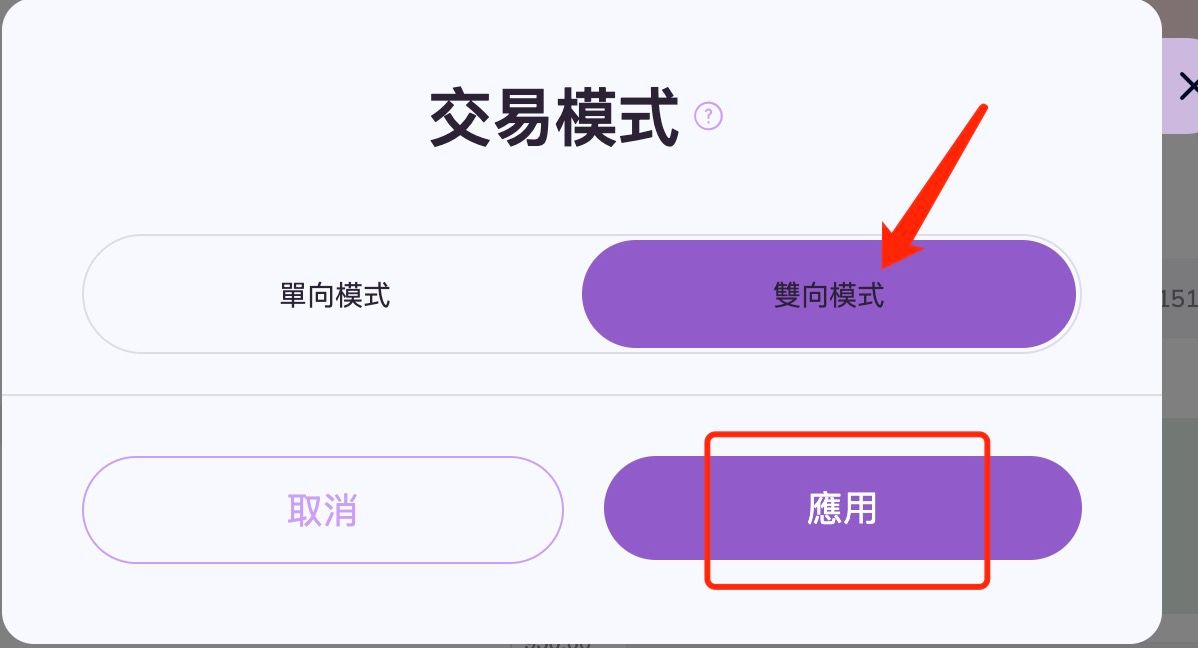Switch trading mode to one-way (單向模式)

pos(335,294)
